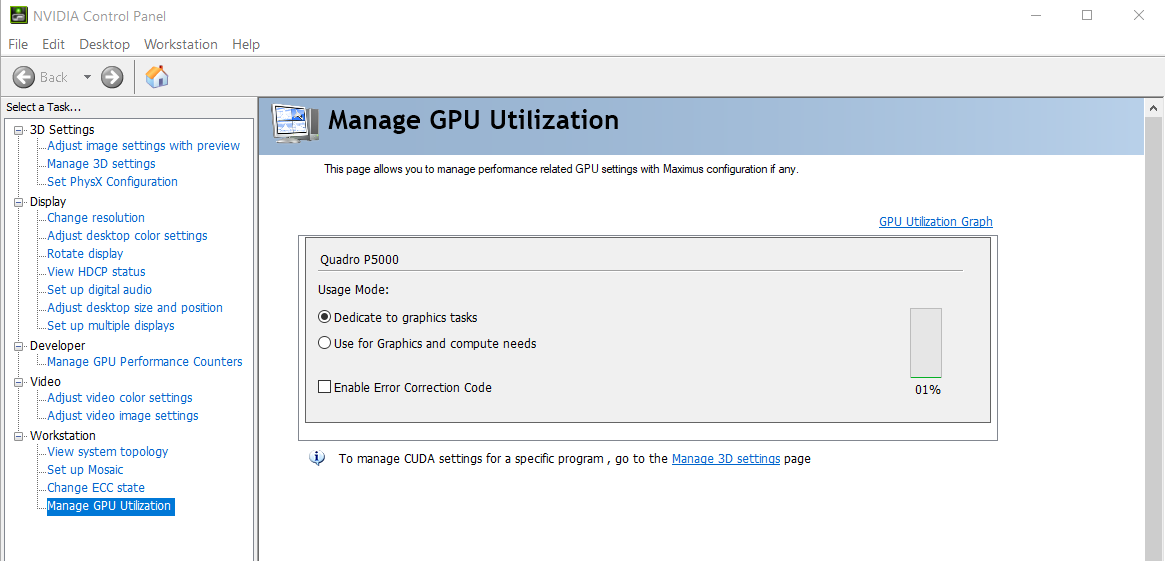Viewport: 1165px width, 561px height.
Task: Open the File menu
Action: pyautogui.click(x=18, y=45)
